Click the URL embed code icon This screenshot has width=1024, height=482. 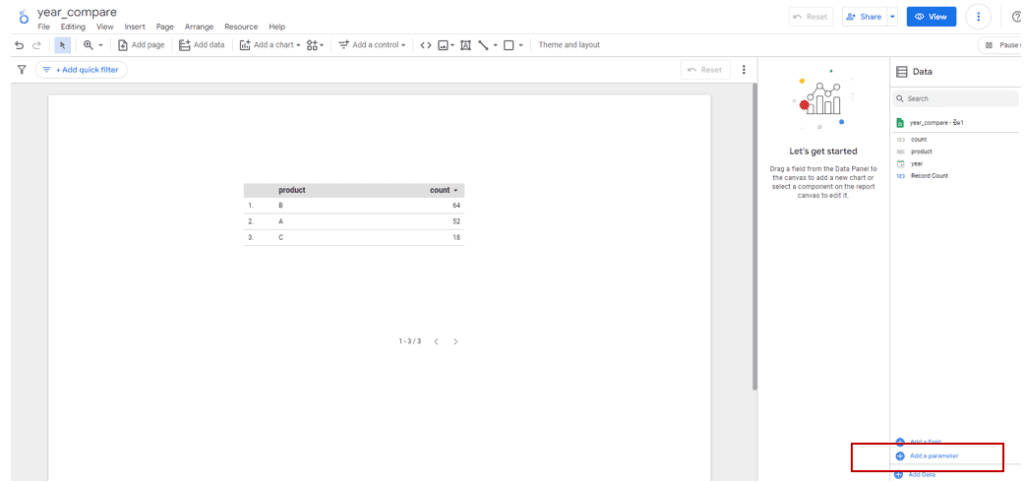425,45
